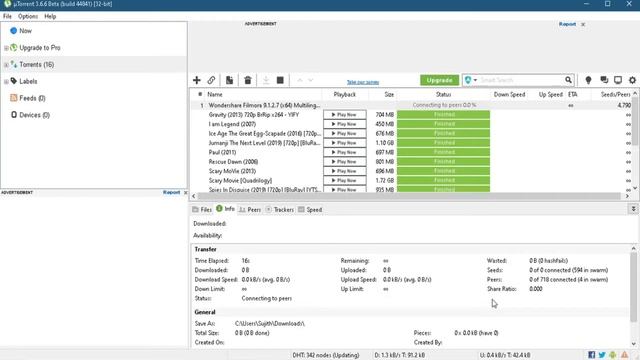This screenshot has height=360, width=640.
Task: Click the warning triangle in status bar
Action: coord(624,355)
